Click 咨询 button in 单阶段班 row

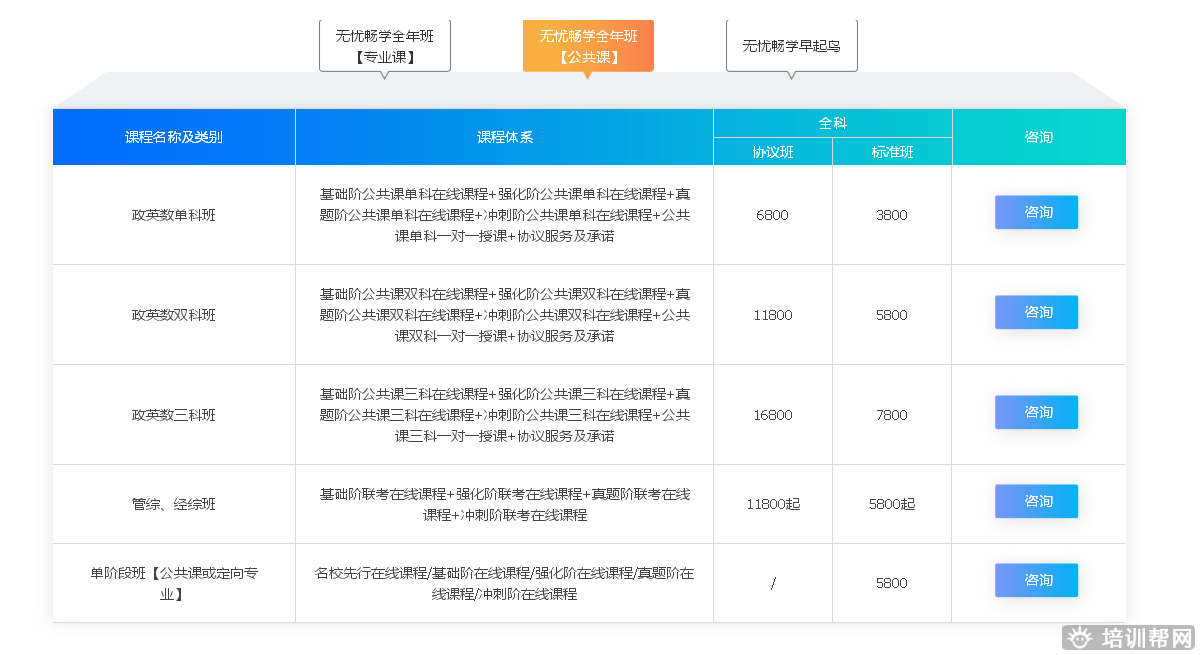[1036, 581]
